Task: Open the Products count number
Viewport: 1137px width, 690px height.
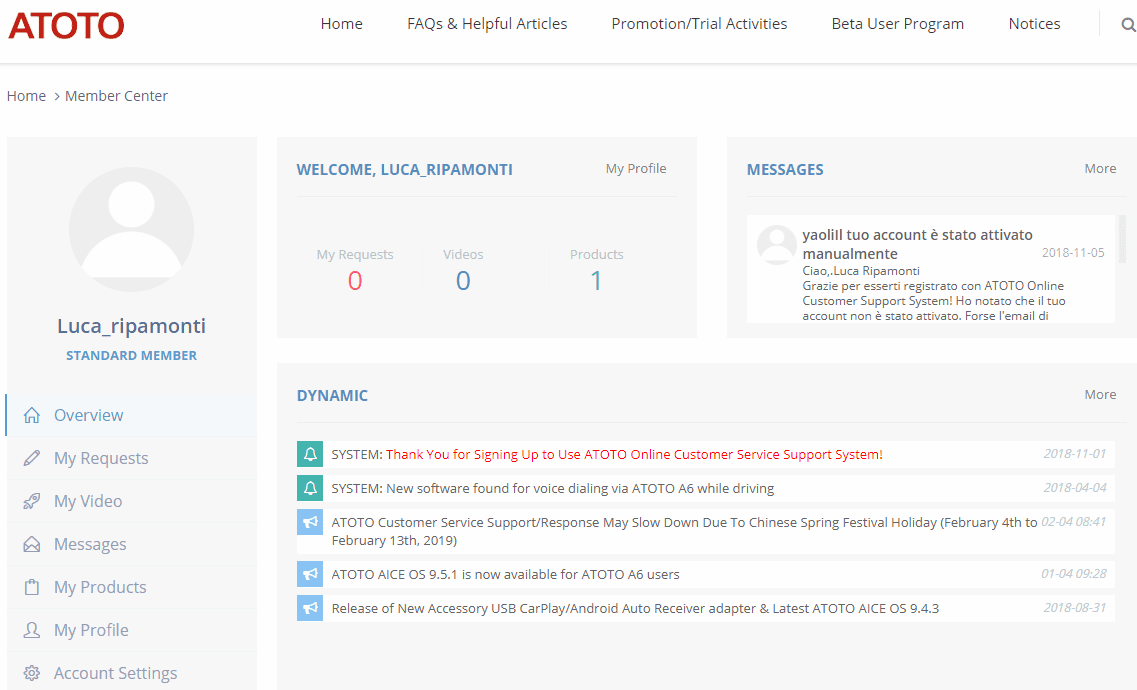Action: (596, 281)
